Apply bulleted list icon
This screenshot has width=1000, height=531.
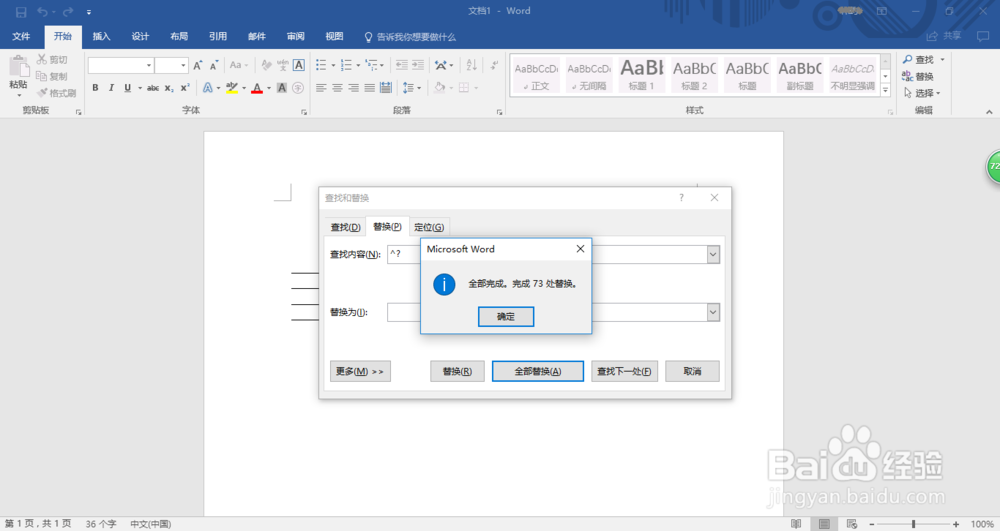321,65
